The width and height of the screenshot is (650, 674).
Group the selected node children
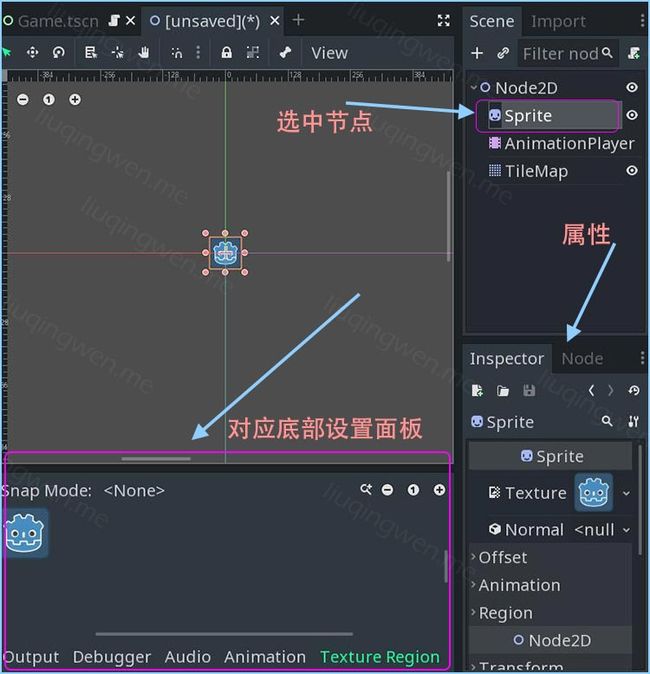point(253,53)
